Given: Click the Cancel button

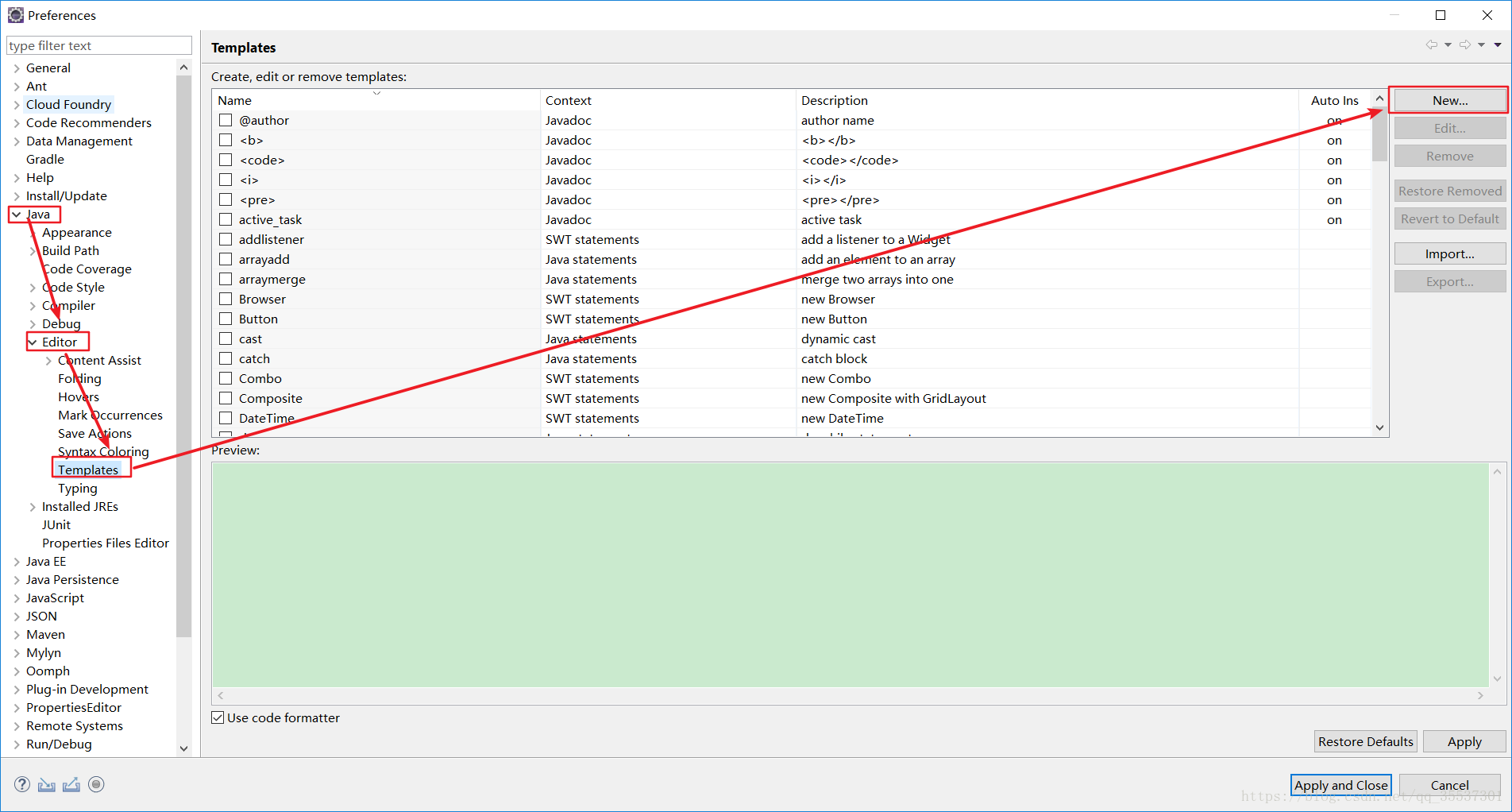Looking at the screenshot, I should click(1450, 785).
